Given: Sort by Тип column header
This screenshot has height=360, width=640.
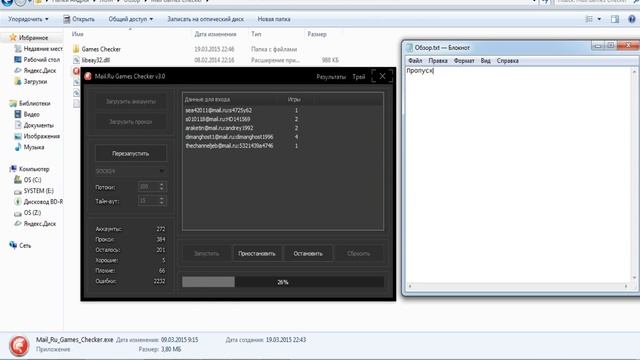Looking at the screenshot, I should tap(256, 34).
